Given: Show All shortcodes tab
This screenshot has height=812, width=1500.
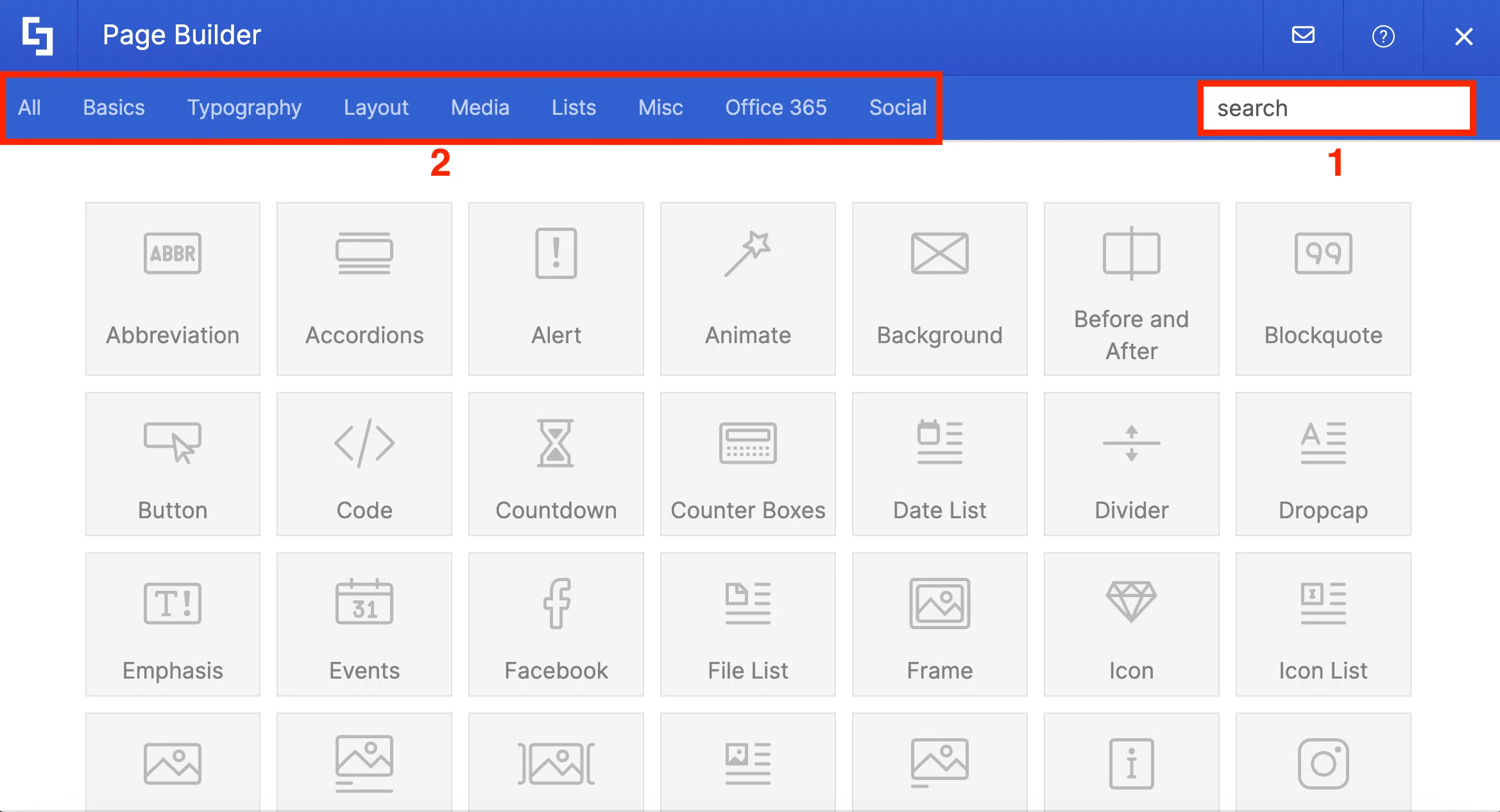Looking at the screenshot, I should tap(30, 107).
